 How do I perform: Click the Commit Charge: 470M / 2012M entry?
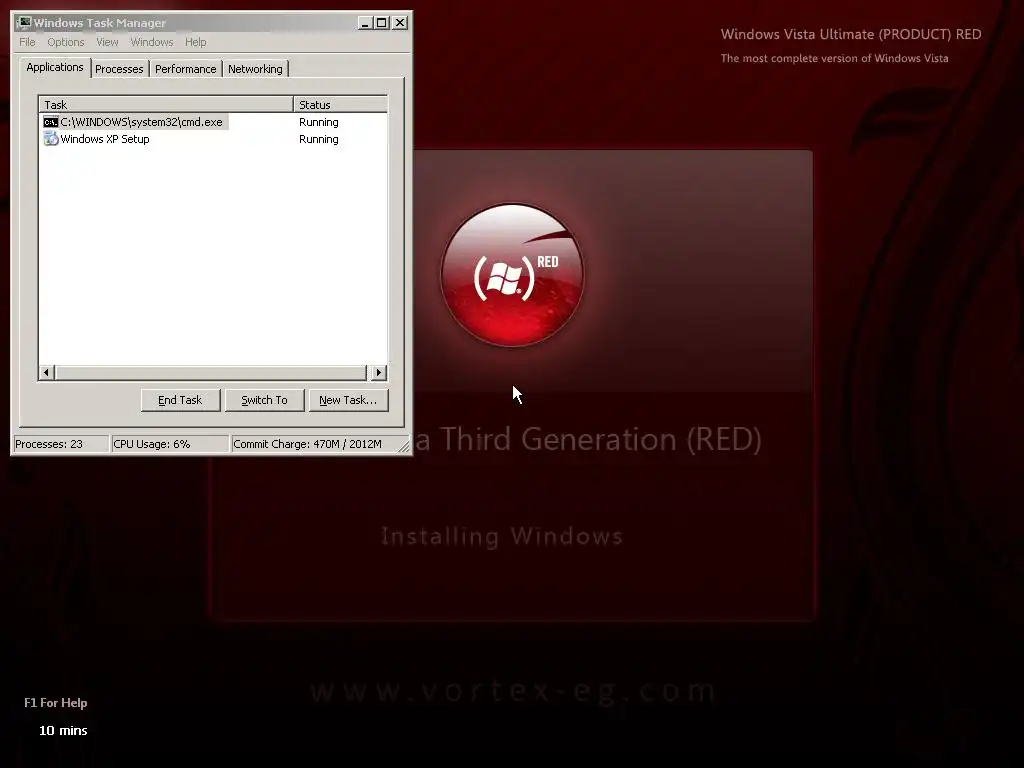point(313,444)
